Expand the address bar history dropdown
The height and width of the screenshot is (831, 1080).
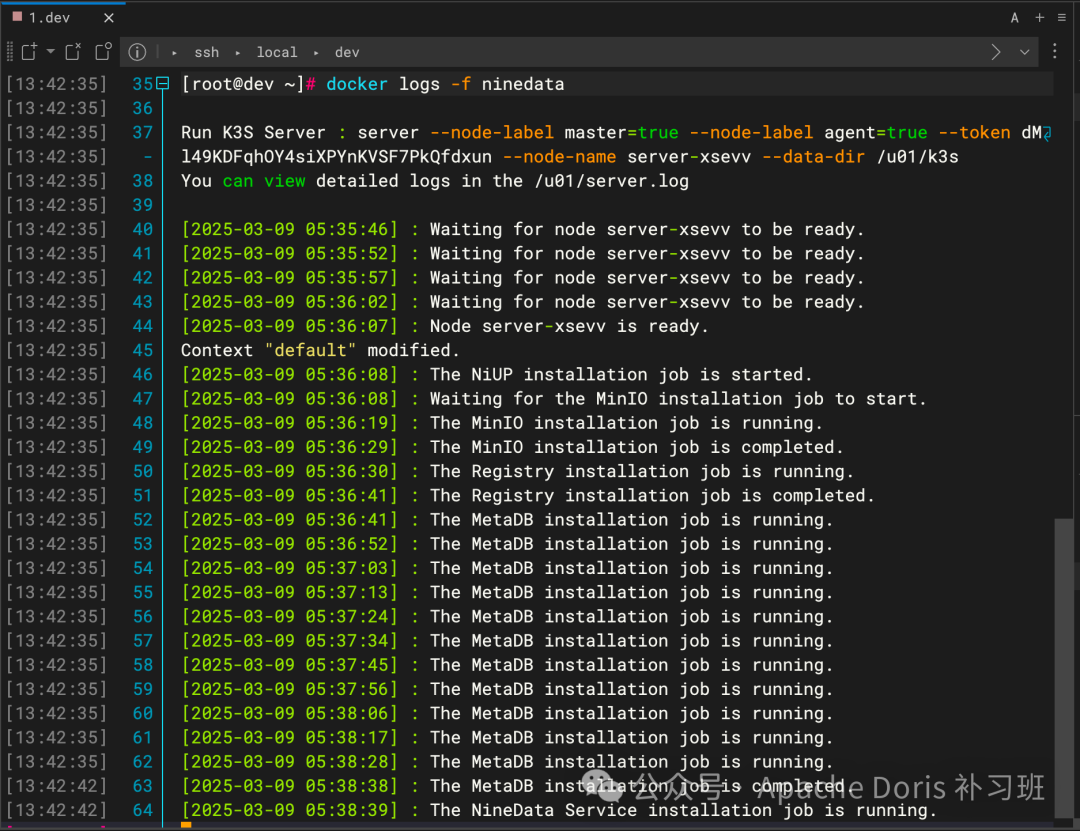tap(1024, 52)
